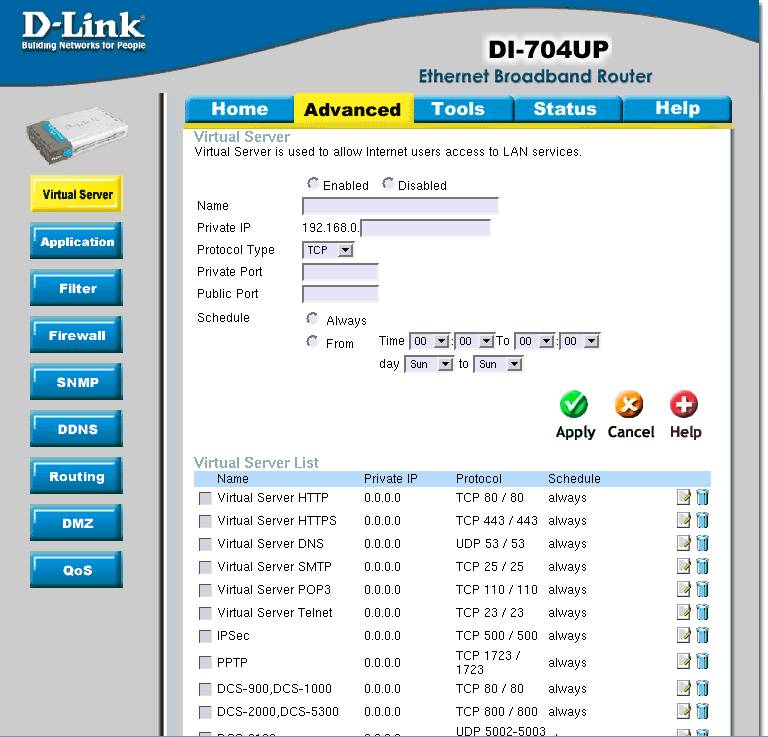
Task: Open the Virtual Server section
Action: [76, 194]
